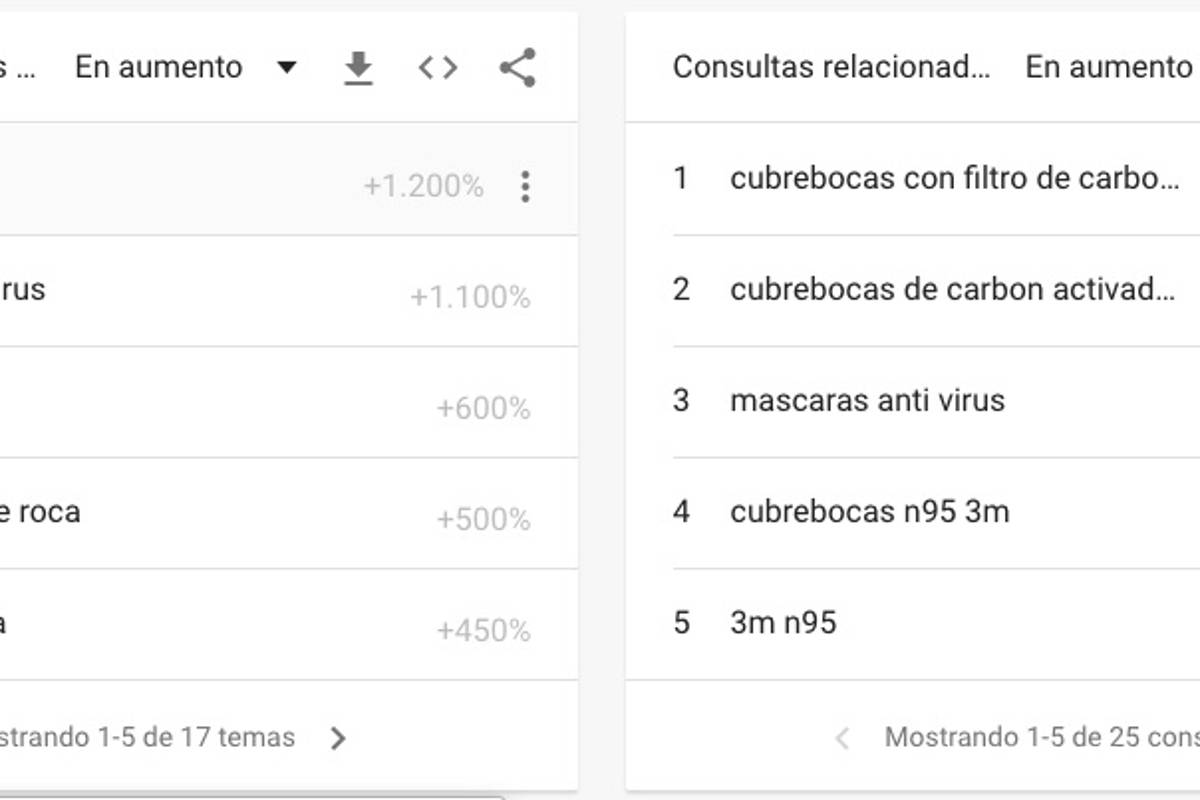Share the trending topics panel
This screenshot has height=800, width=1200.
pyautogui.click(x=516, y=67)
